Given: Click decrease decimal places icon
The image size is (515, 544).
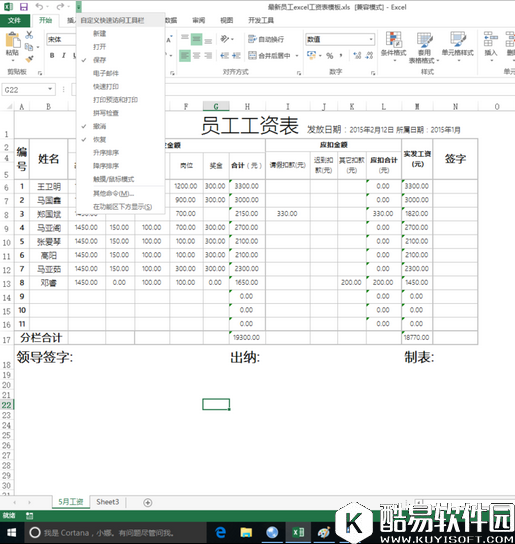Looking at the screenshot, I should coord(370,56).
